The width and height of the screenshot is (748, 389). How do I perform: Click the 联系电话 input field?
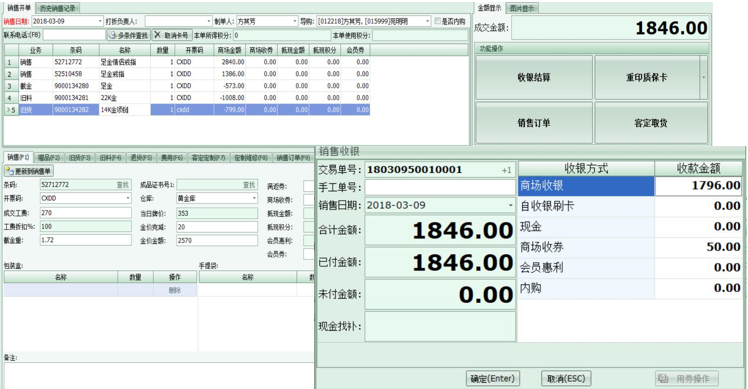pos(74,35)
